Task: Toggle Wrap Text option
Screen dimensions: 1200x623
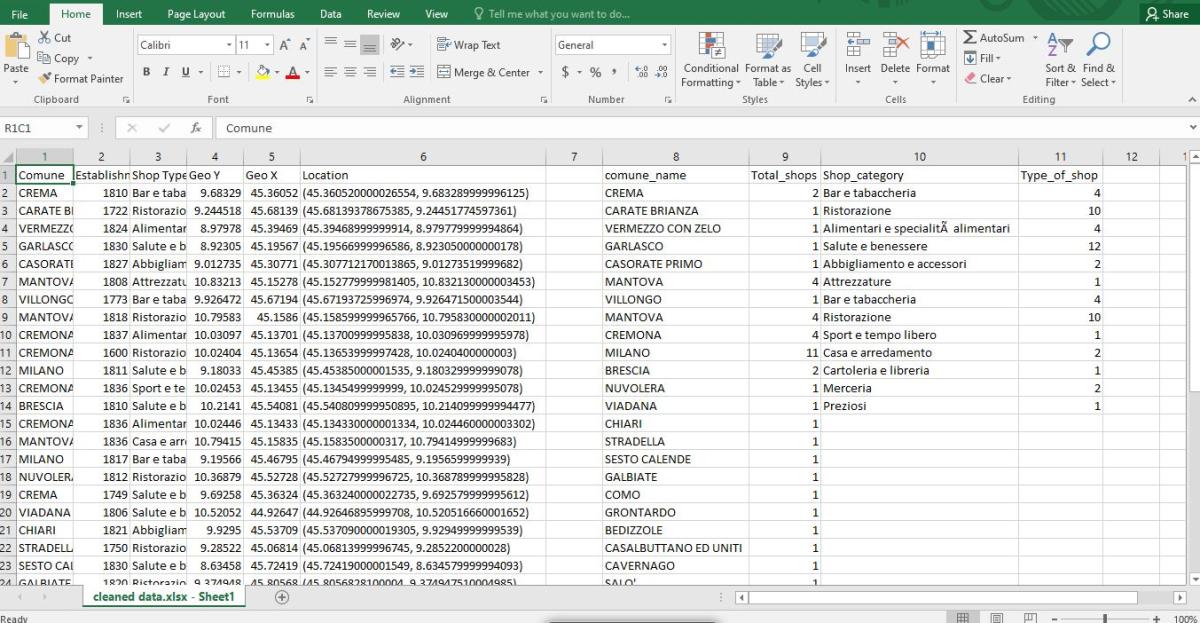Action: (x=469, y=45)
